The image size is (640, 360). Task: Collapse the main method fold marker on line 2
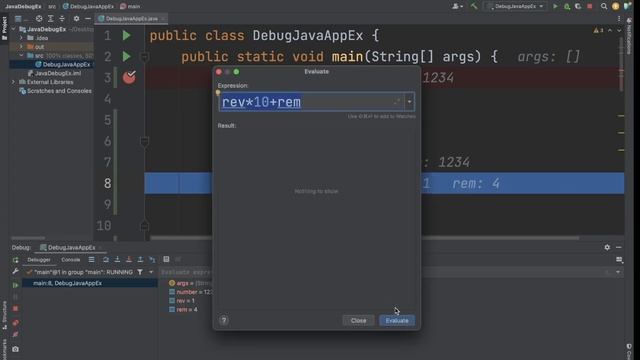[x=144, y=57]
